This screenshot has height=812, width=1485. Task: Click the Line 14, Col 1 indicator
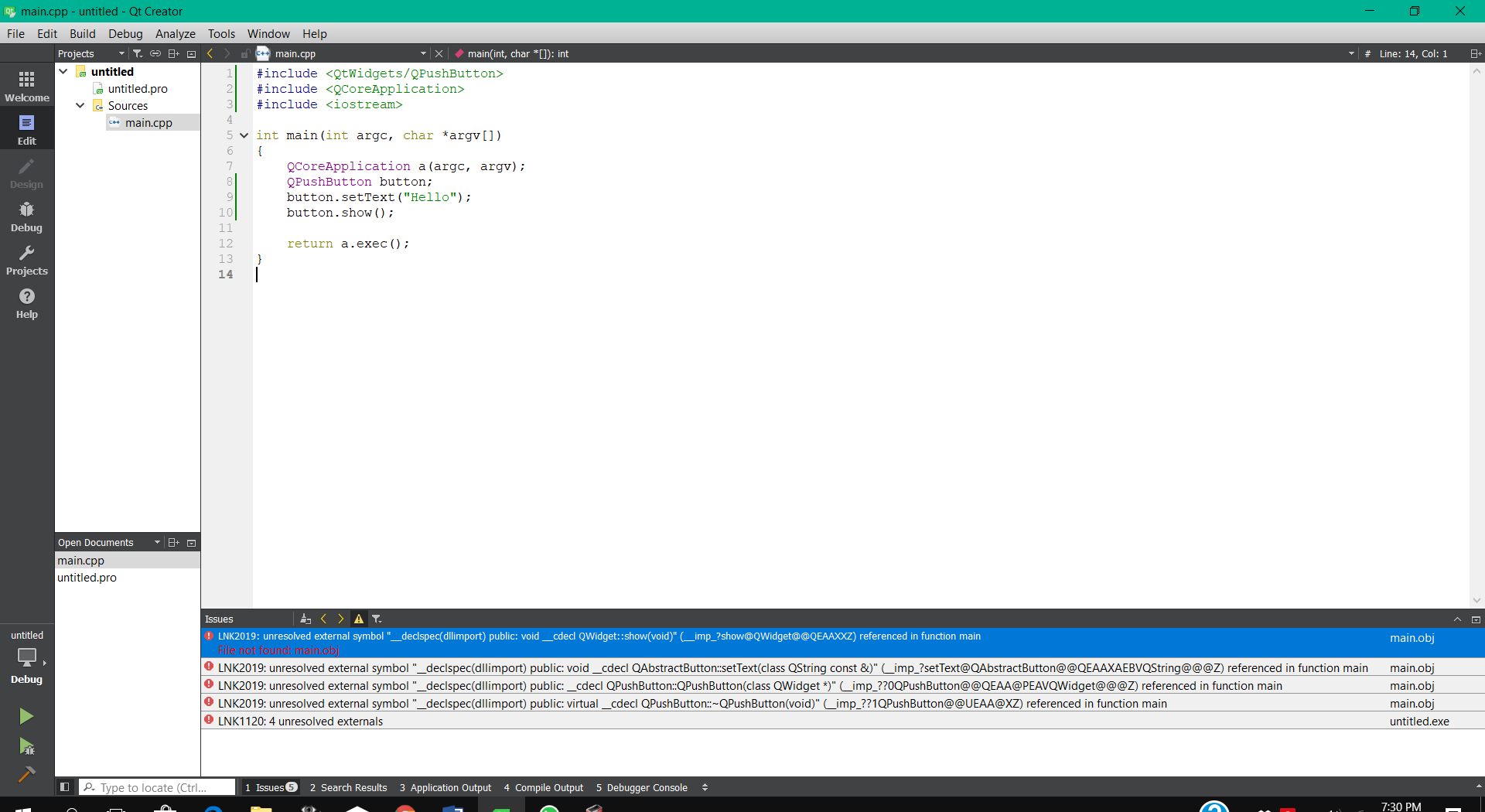click(1413, 53)
